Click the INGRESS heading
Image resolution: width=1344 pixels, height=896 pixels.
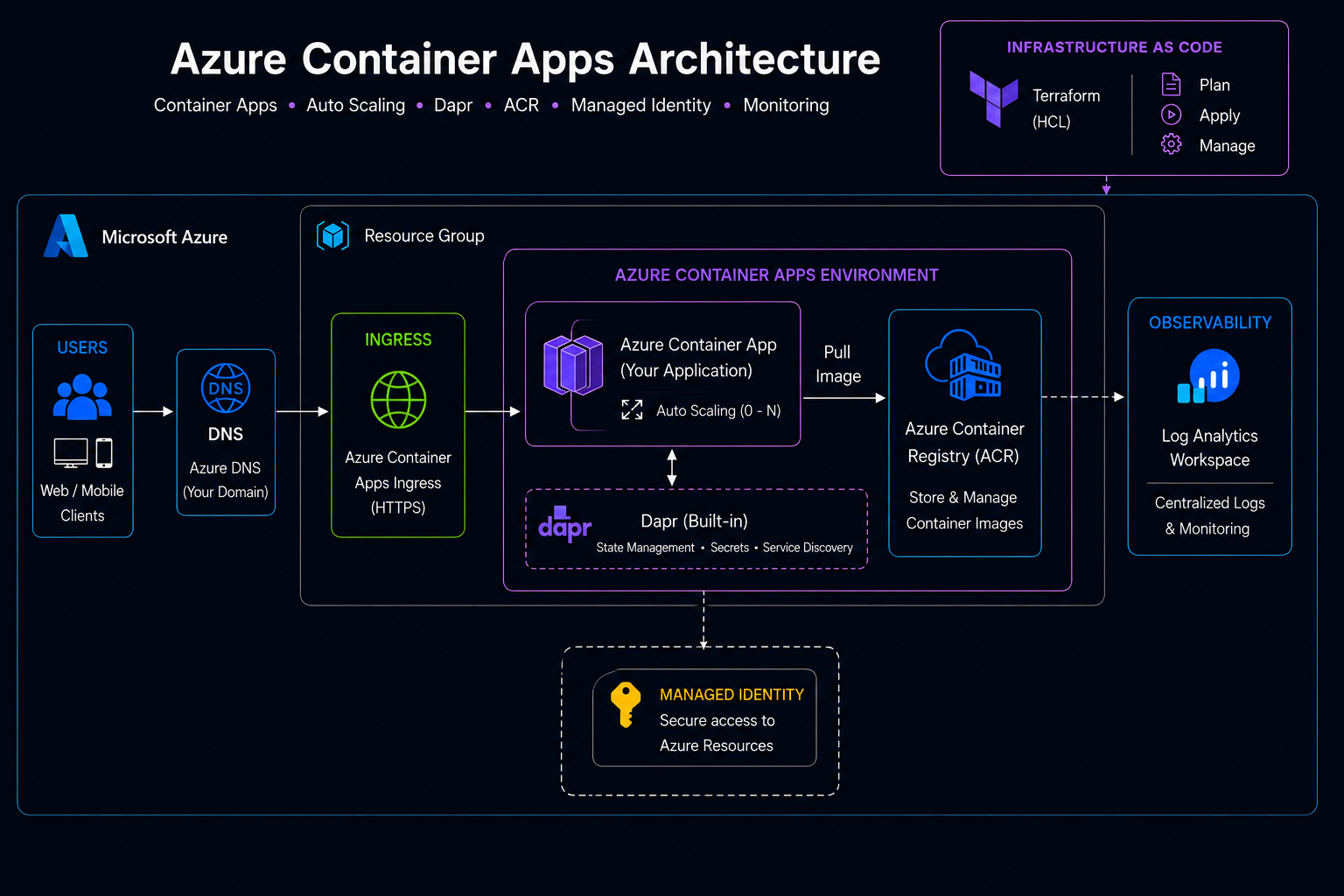(398, 339)
